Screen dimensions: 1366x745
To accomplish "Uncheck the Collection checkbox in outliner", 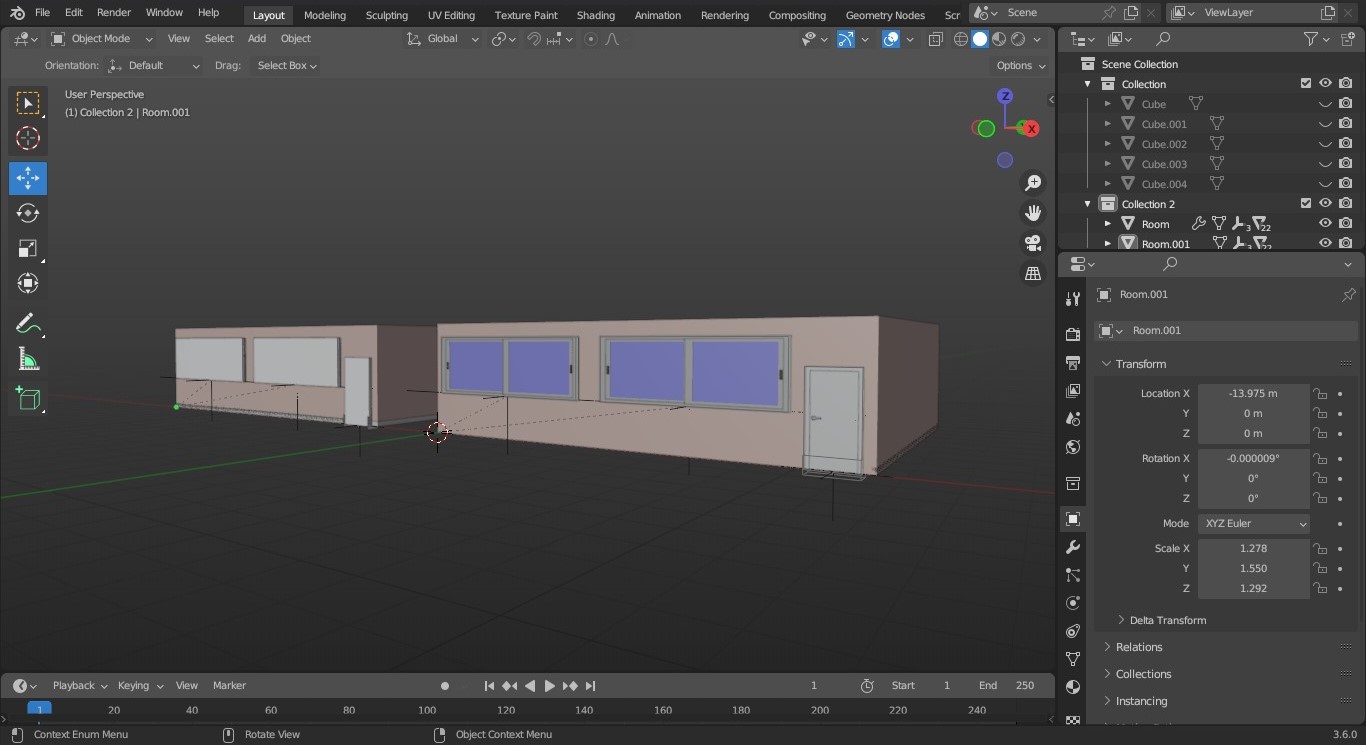I will click(1305, 83).
